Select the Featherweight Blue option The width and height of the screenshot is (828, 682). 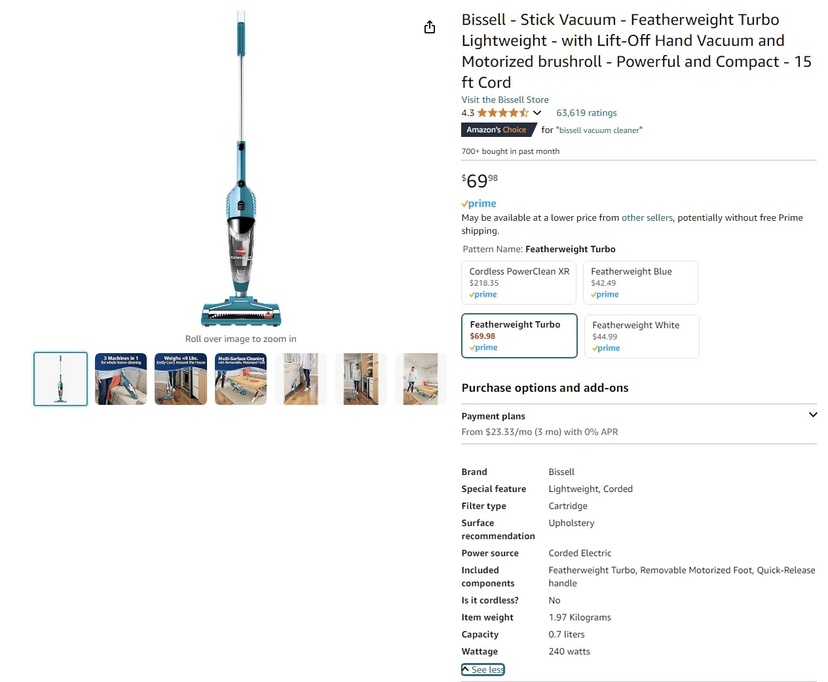(640, 282)
